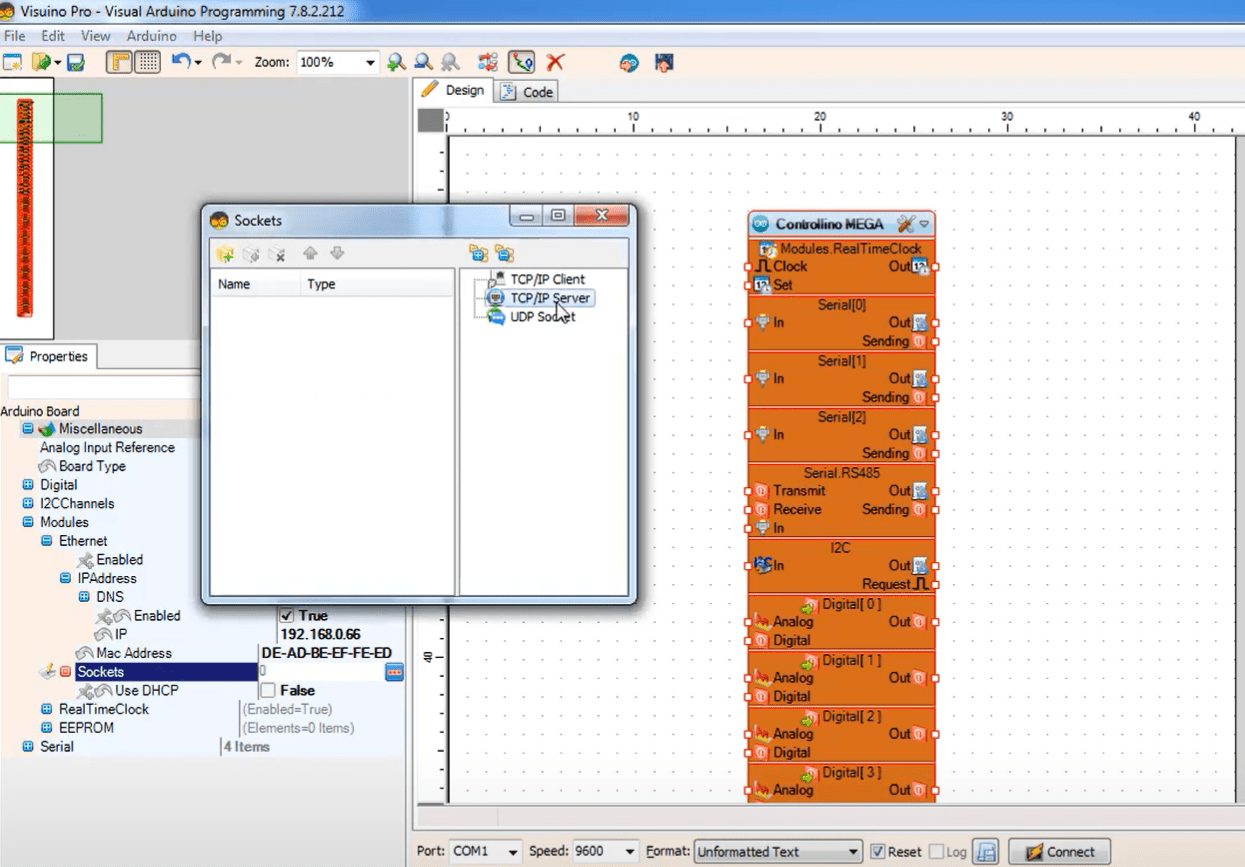Image resolution: width=1245 pixels, height=867 pixels.
Task: Open the dropdown arrow beside Open icon
Action: [x=58, y=63]
